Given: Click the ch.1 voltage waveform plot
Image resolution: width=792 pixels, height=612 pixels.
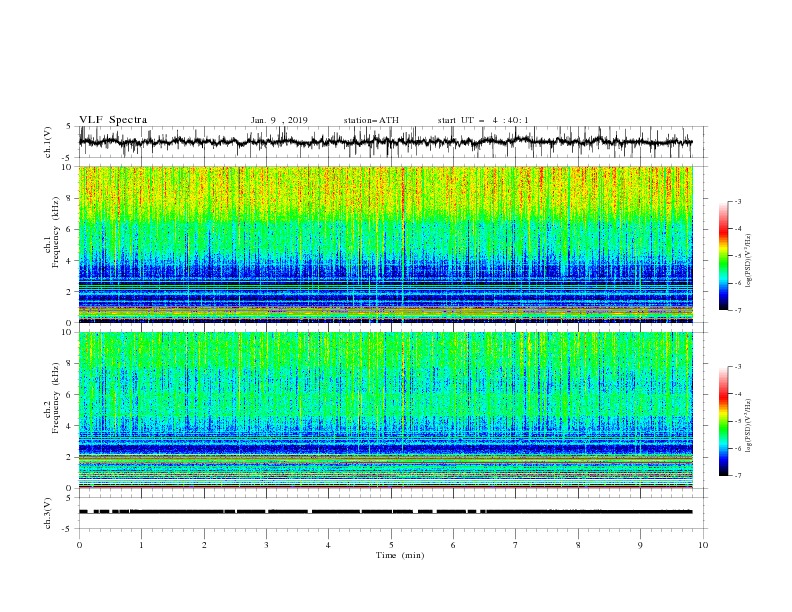Looking at the screenshot, I should click(x=393, y=142).
